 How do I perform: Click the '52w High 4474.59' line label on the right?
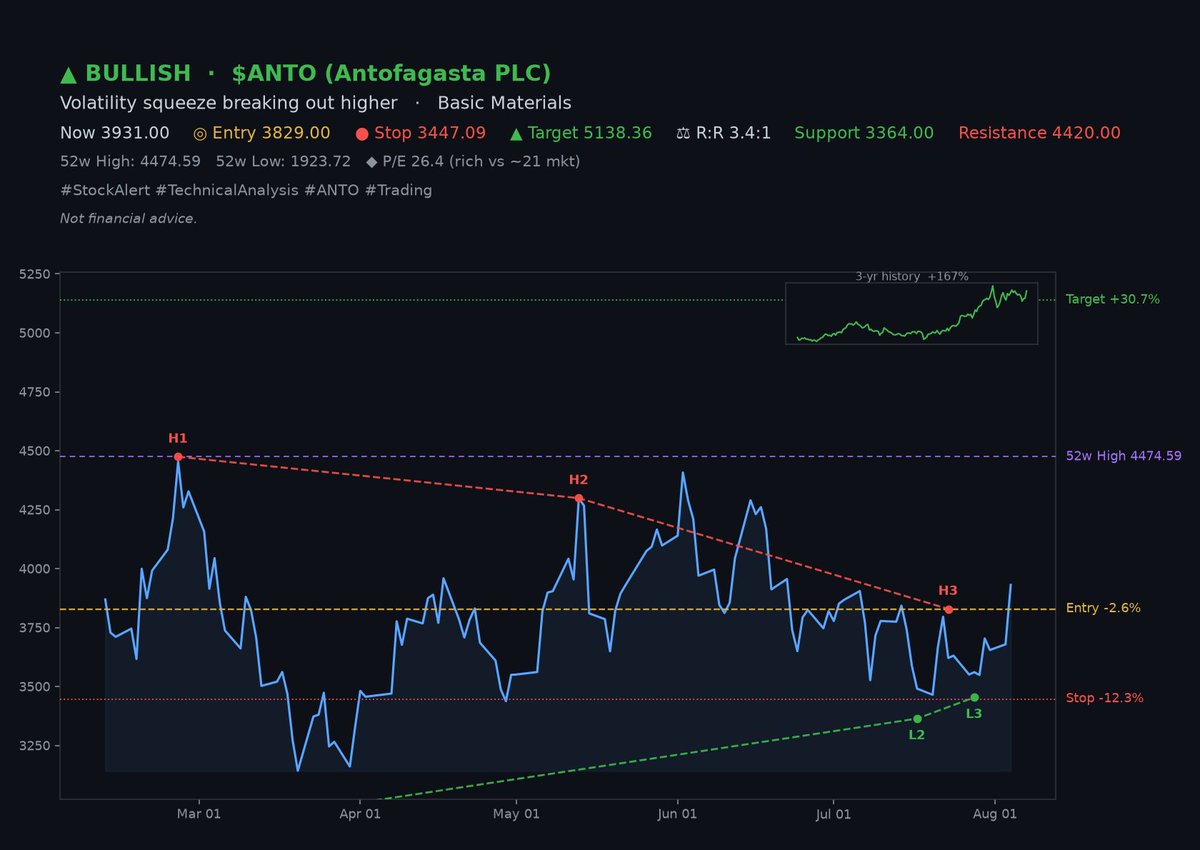pyautogui.click(x=1124, y=456)
